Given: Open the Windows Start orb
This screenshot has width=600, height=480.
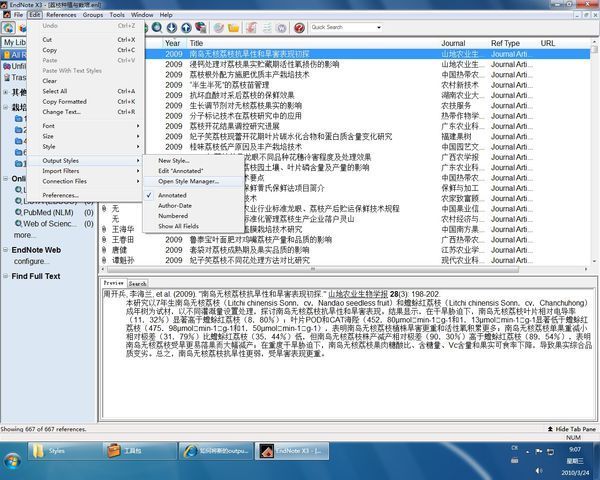Looking at the screenshot, I should 12,460.
